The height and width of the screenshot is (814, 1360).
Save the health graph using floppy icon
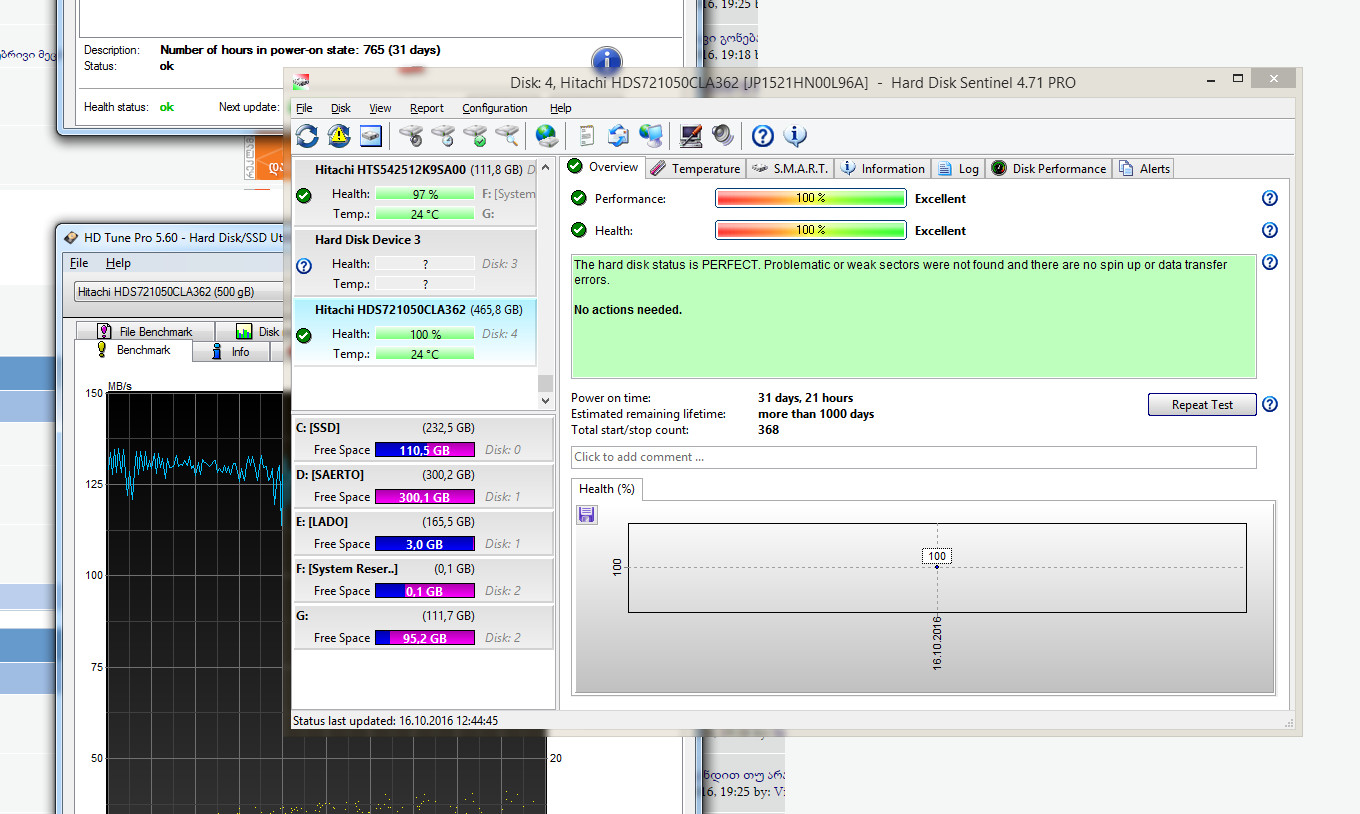pyautogui.click(x=587, y=515)
